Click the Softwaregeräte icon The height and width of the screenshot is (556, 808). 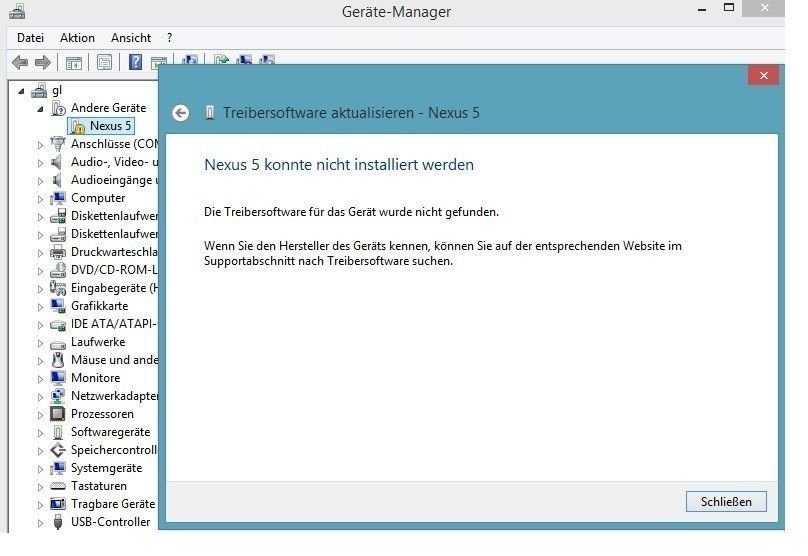[58, 432]
